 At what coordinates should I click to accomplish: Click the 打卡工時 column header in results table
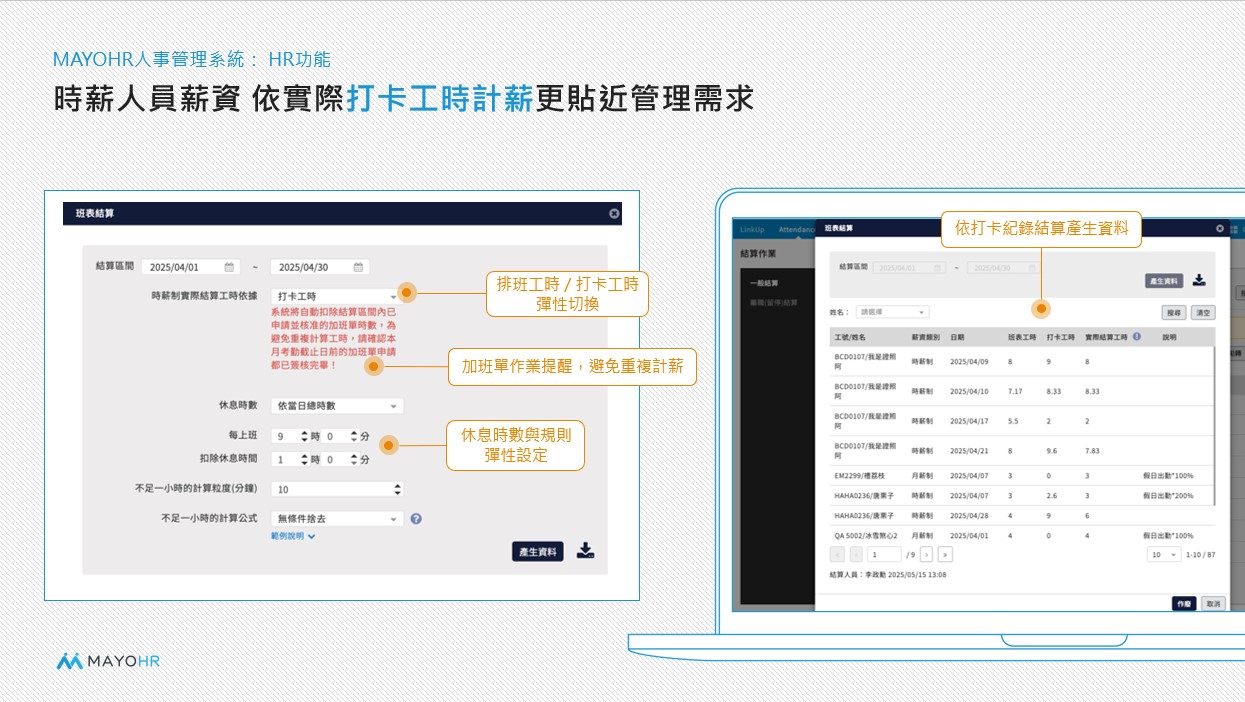1060,337
